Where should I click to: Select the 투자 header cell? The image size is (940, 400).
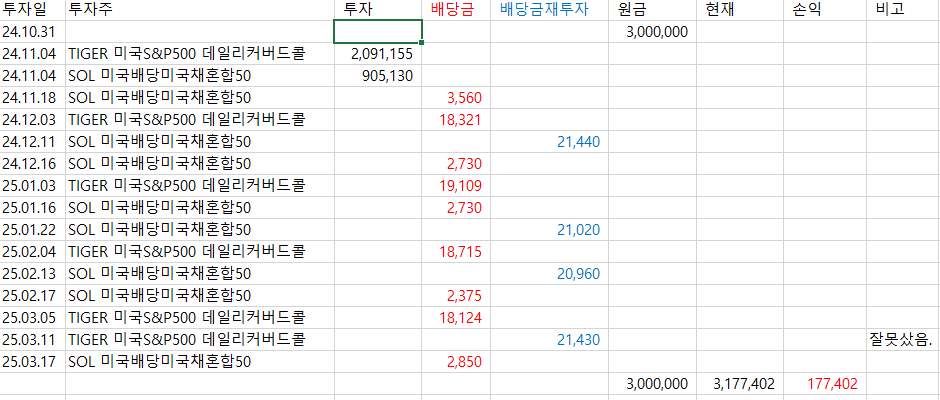pos(378,10)
